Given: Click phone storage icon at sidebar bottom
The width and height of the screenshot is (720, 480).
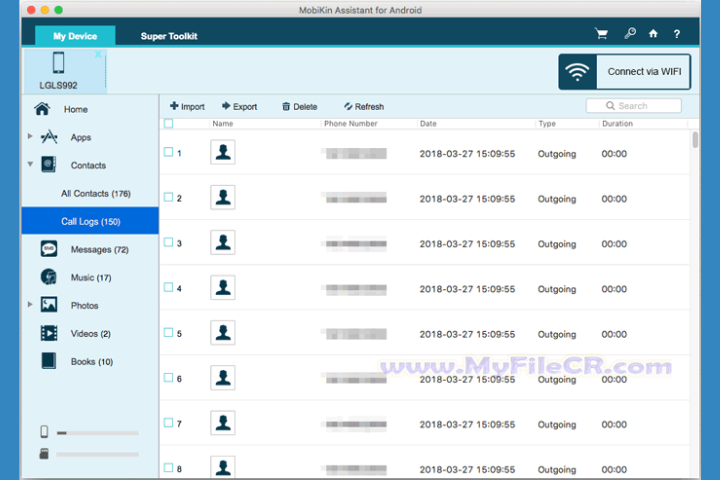Looking at the screenshot, I should pos(44,432).
